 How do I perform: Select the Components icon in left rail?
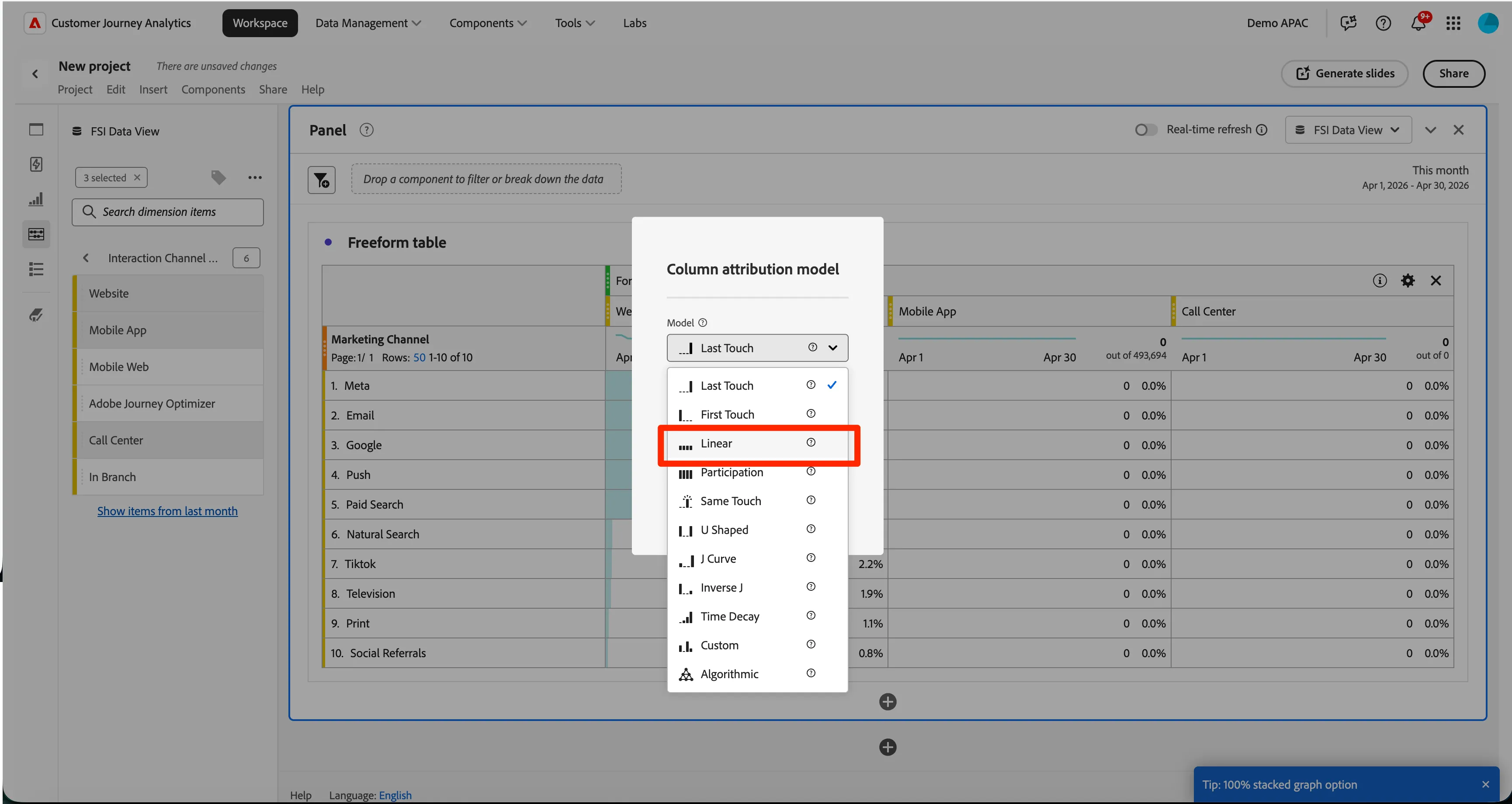(36, 234)
